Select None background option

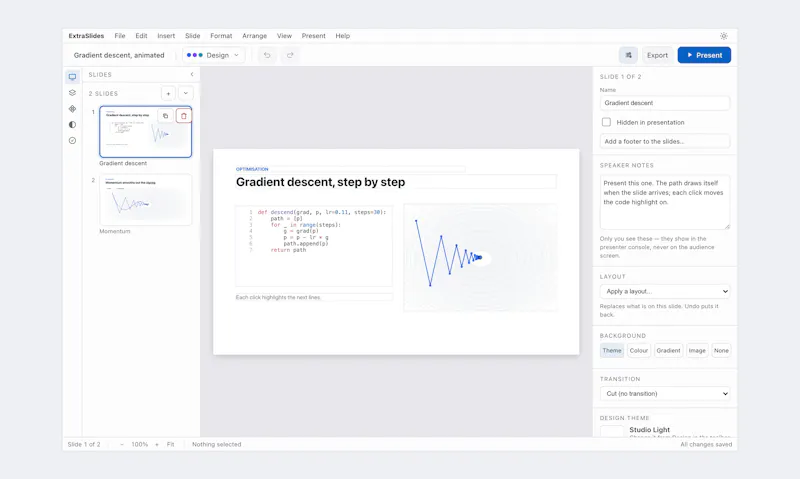721,350
